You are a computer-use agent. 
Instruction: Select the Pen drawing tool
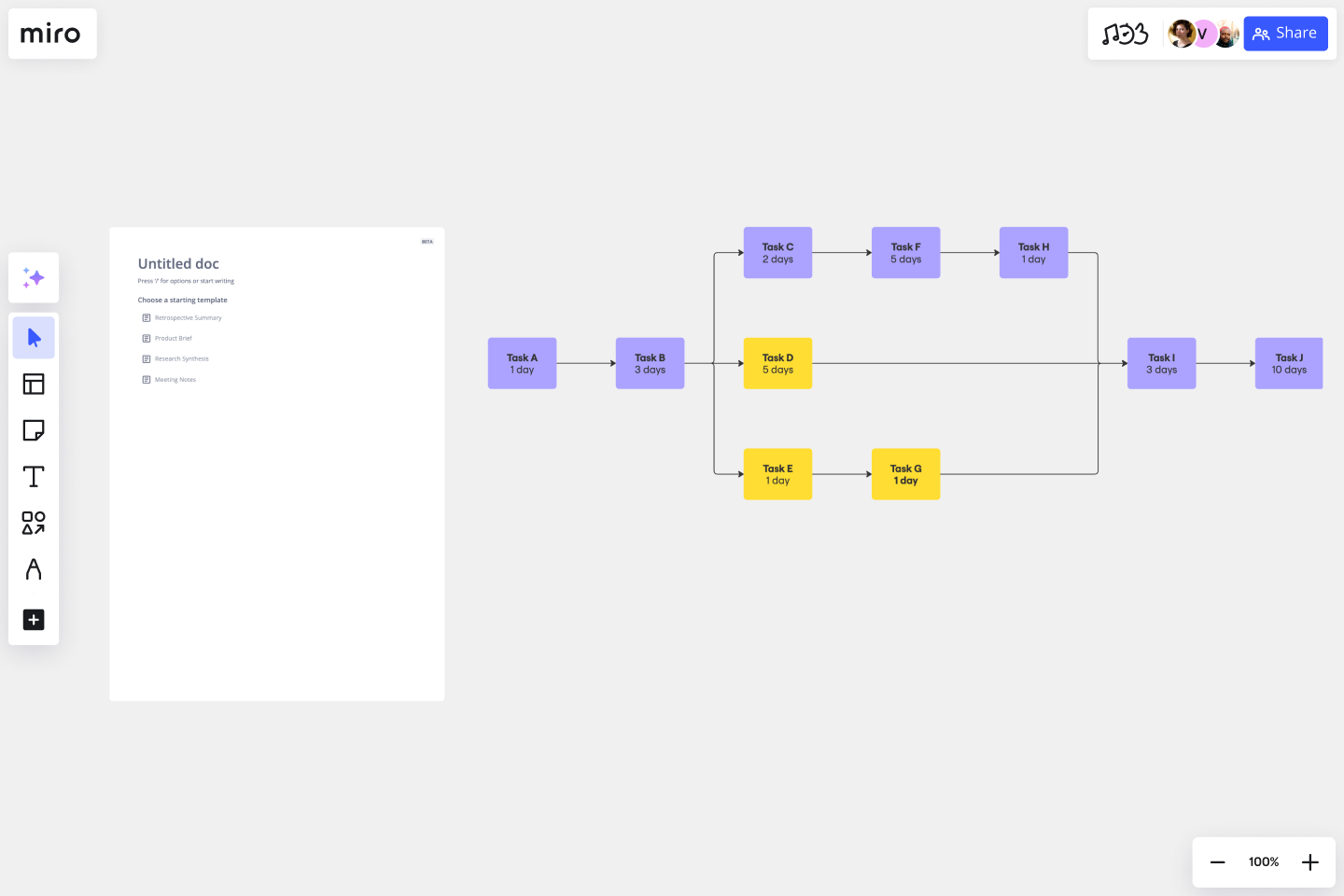(34, 569)
